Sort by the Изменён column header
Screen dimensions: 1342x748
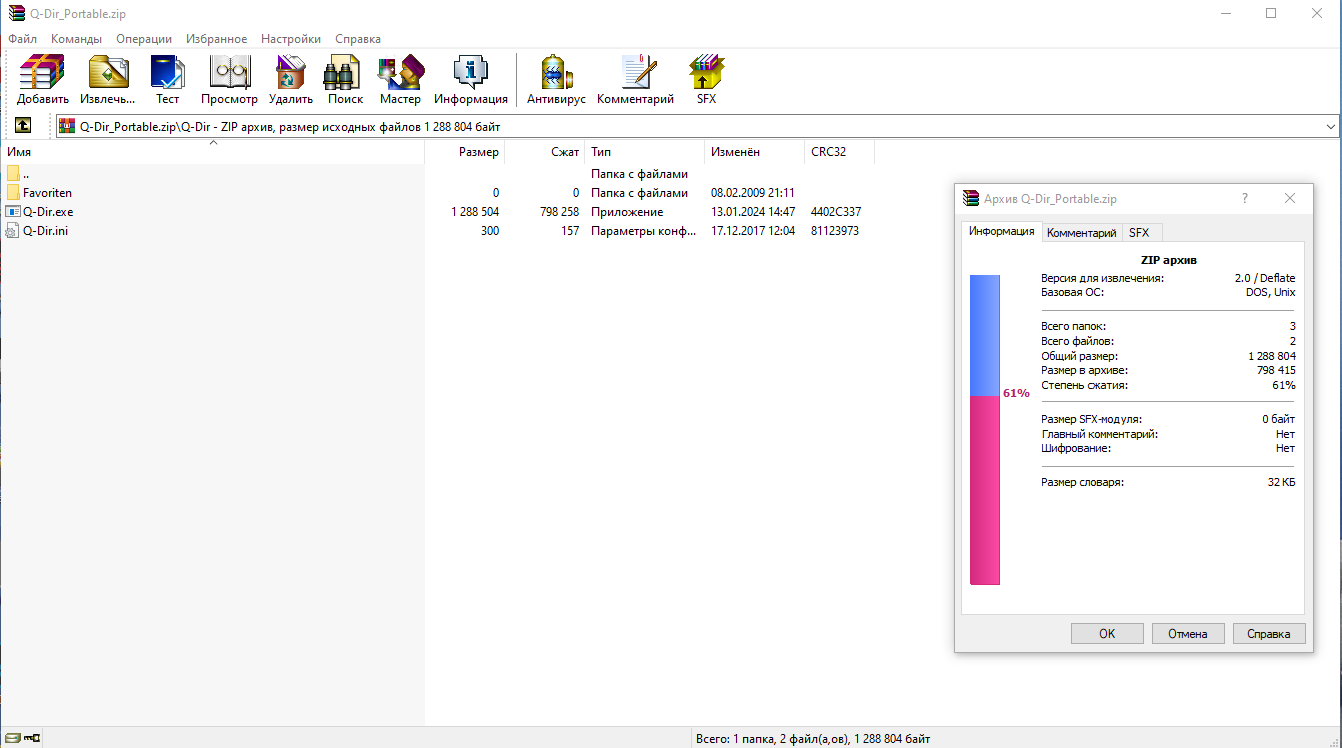[755, 152]
